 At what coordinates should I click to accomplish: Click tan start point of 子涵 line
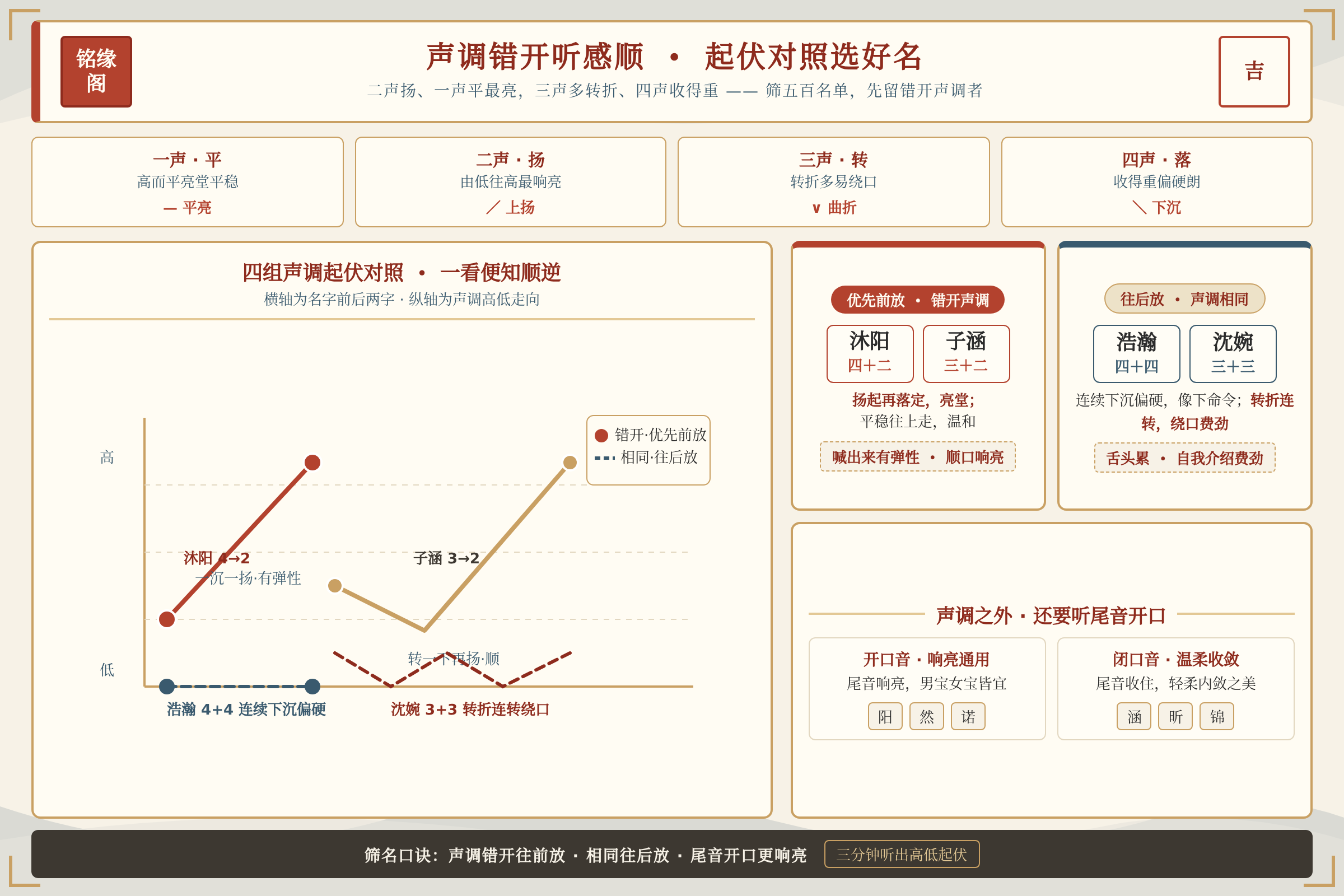335,586
